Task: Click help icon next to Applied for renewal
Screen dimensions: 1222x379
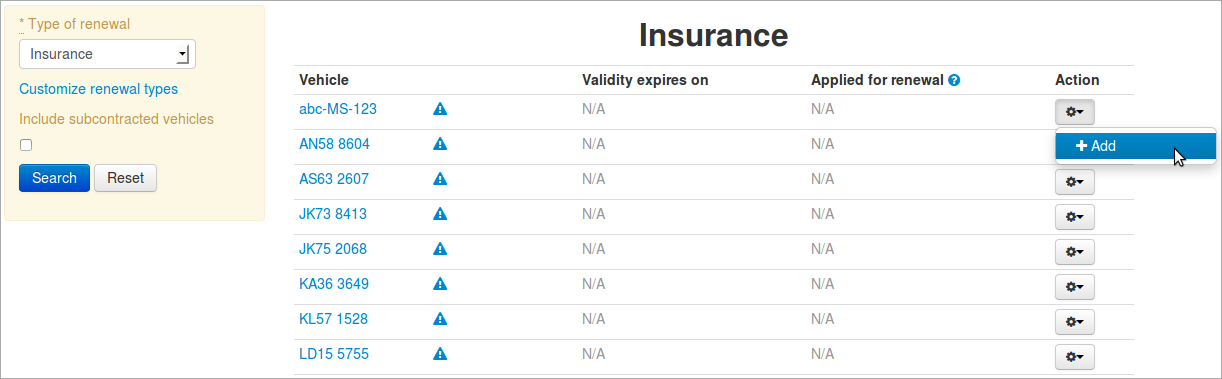Action: [954, 80]
